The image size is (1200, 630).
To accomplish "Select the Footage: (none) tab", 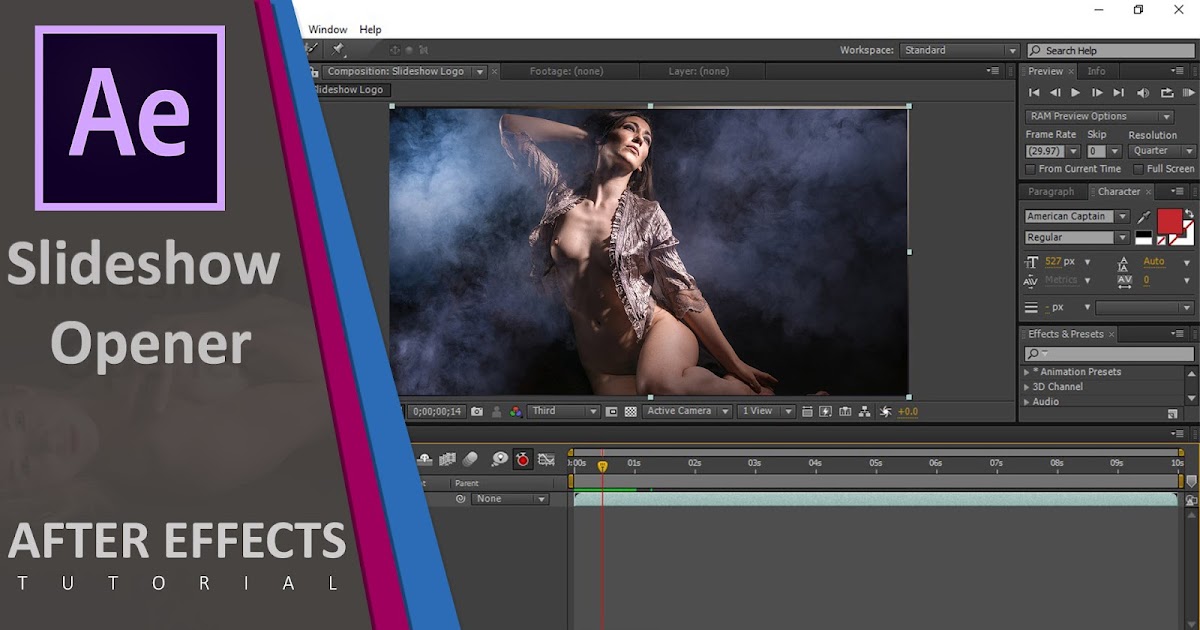I will 566,72.
